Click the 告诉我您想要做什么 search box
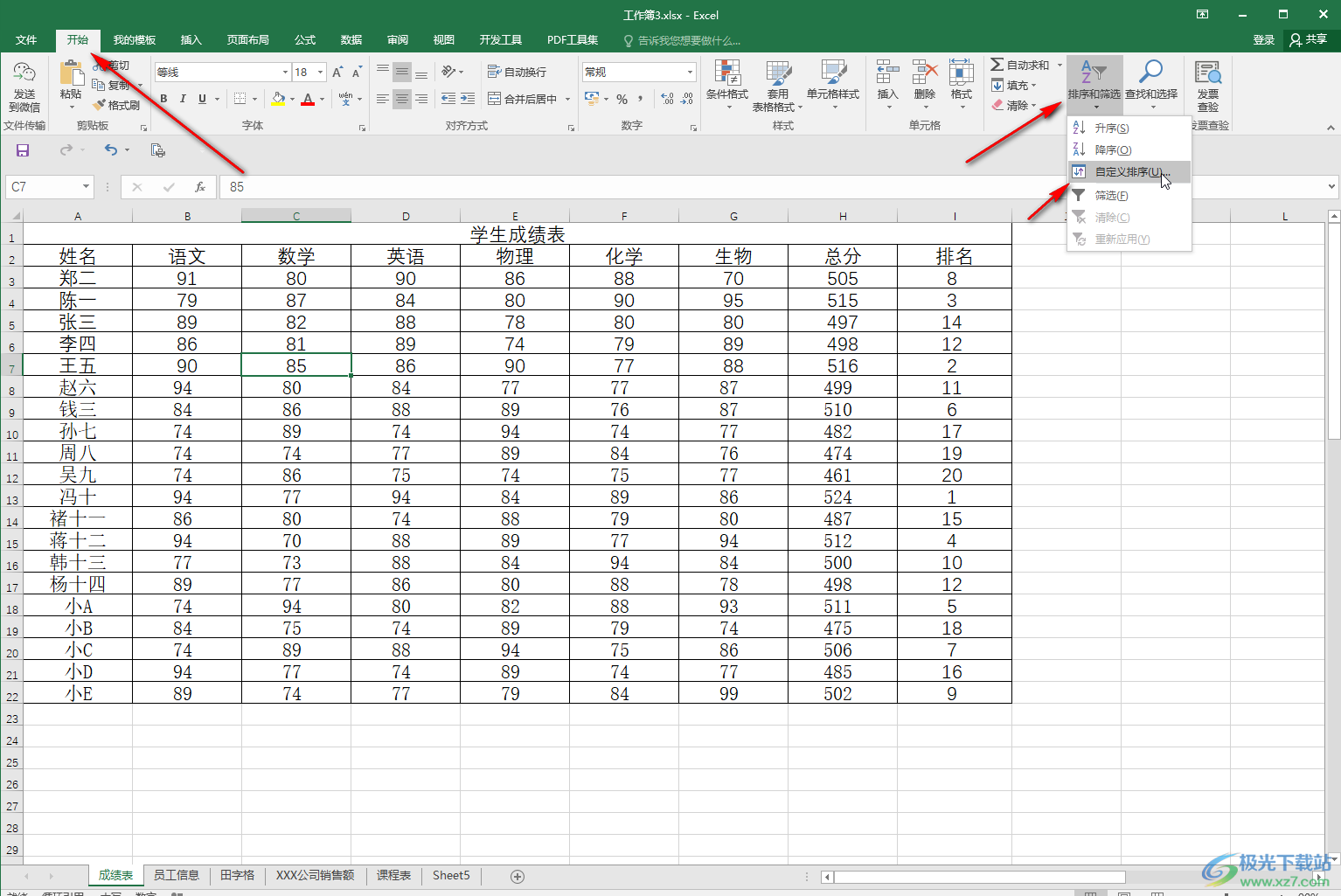Screen dimensions: 1341x896 pyautogui.click(x=682, y=40)
